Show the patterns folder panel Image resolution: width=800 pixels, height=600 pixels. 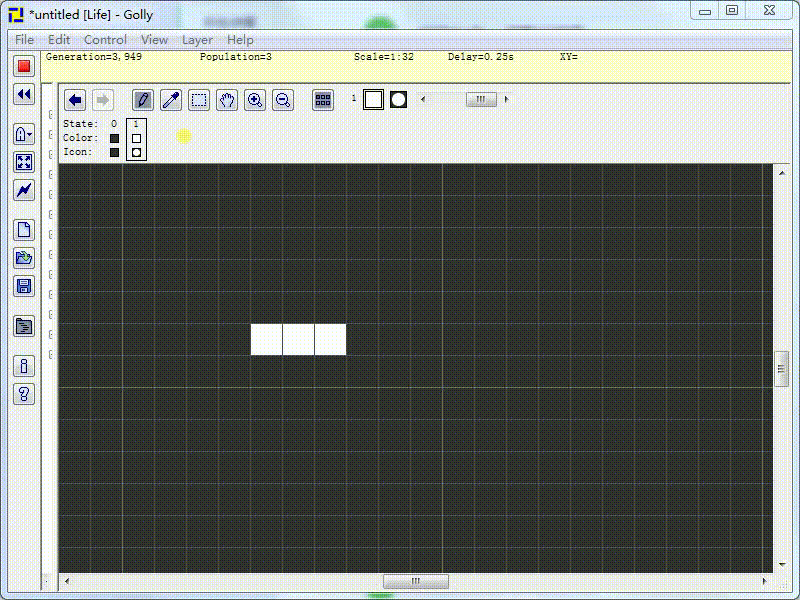coord(24,326)
